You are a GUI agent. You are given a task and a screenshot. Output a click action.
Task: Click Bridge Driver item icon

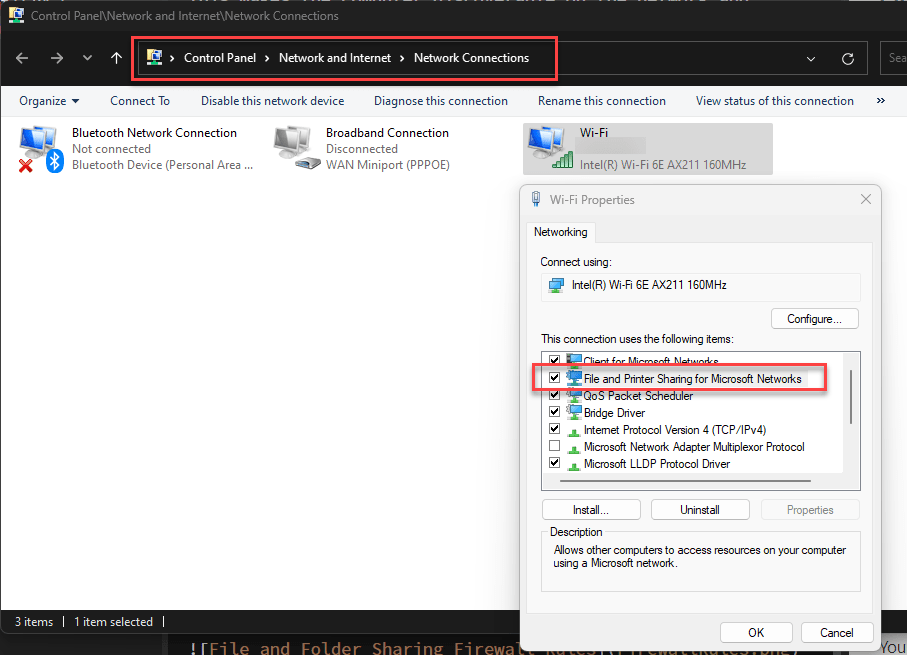click(x=574, y=412)
